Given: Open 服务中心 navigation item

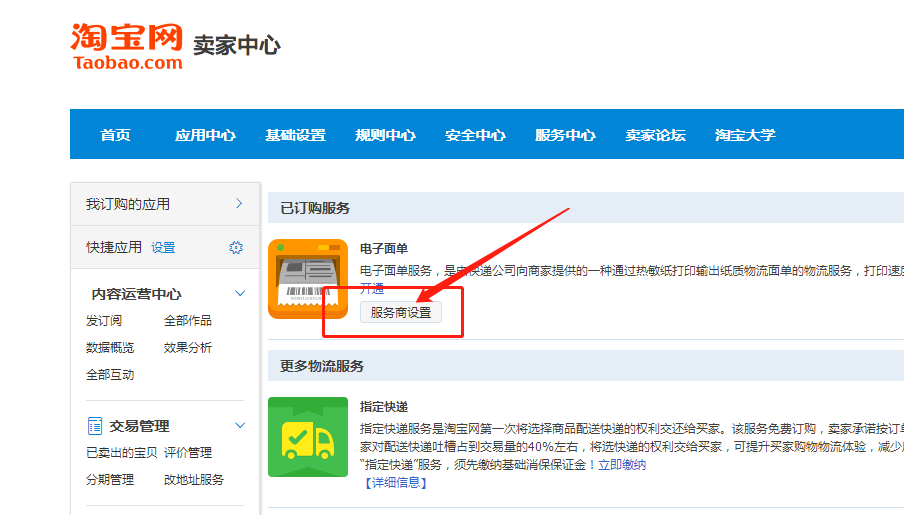Looking at the screenshot, I should coord(565,135).
